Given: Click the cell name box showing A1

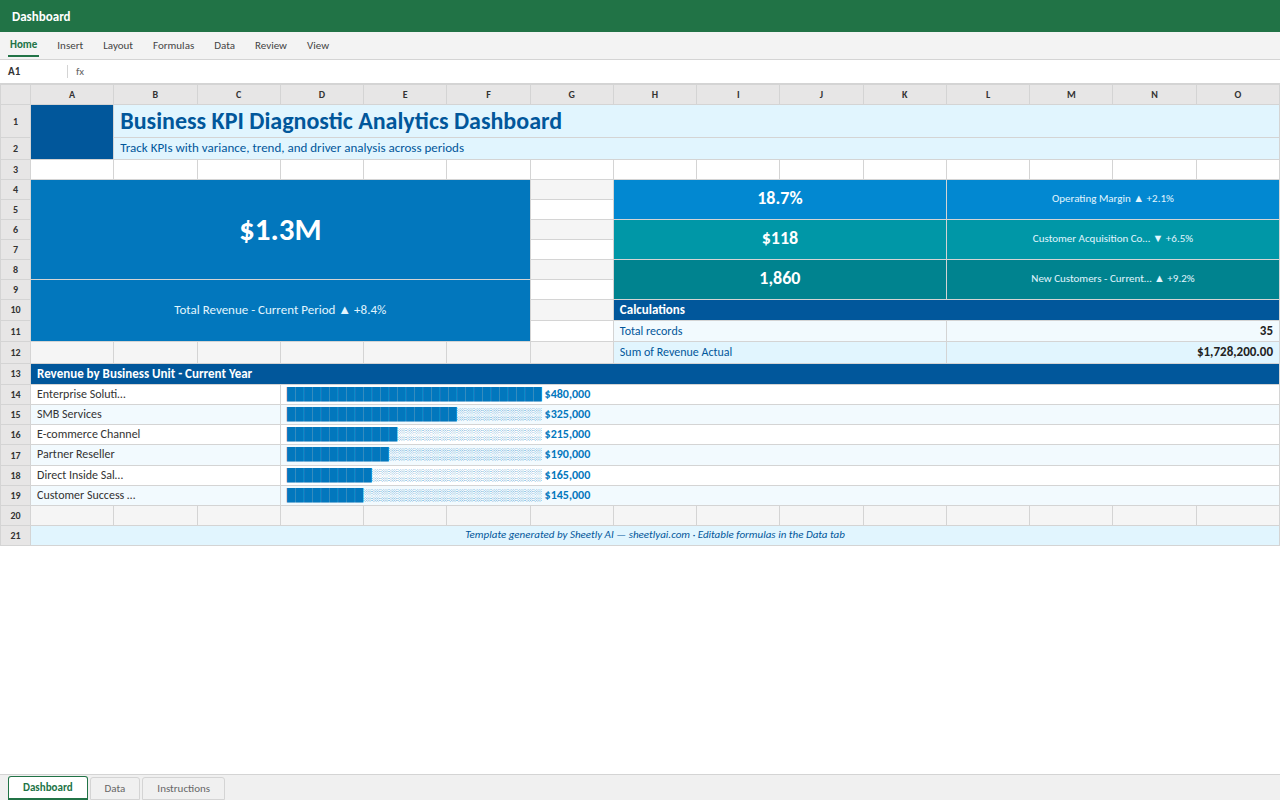Looking at the screenshot, I should coord(34,71).
